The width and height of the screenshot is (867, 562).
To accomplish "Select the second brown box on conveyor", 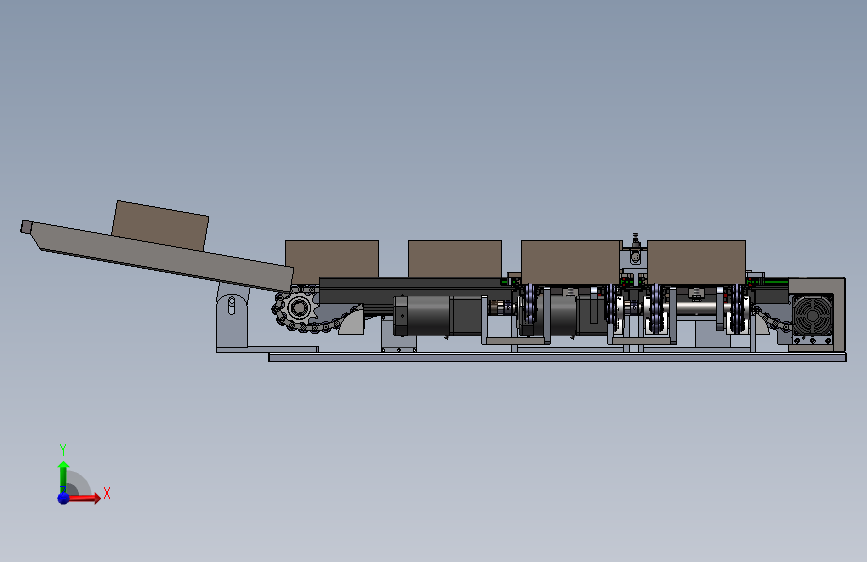I will 455,259.
